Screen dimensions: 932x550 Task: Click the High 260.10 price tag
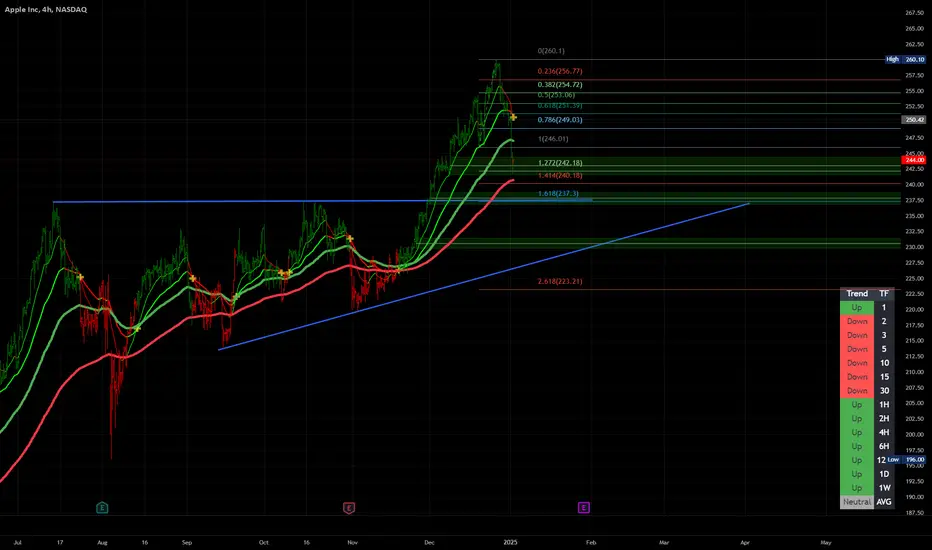pos(905,59)
